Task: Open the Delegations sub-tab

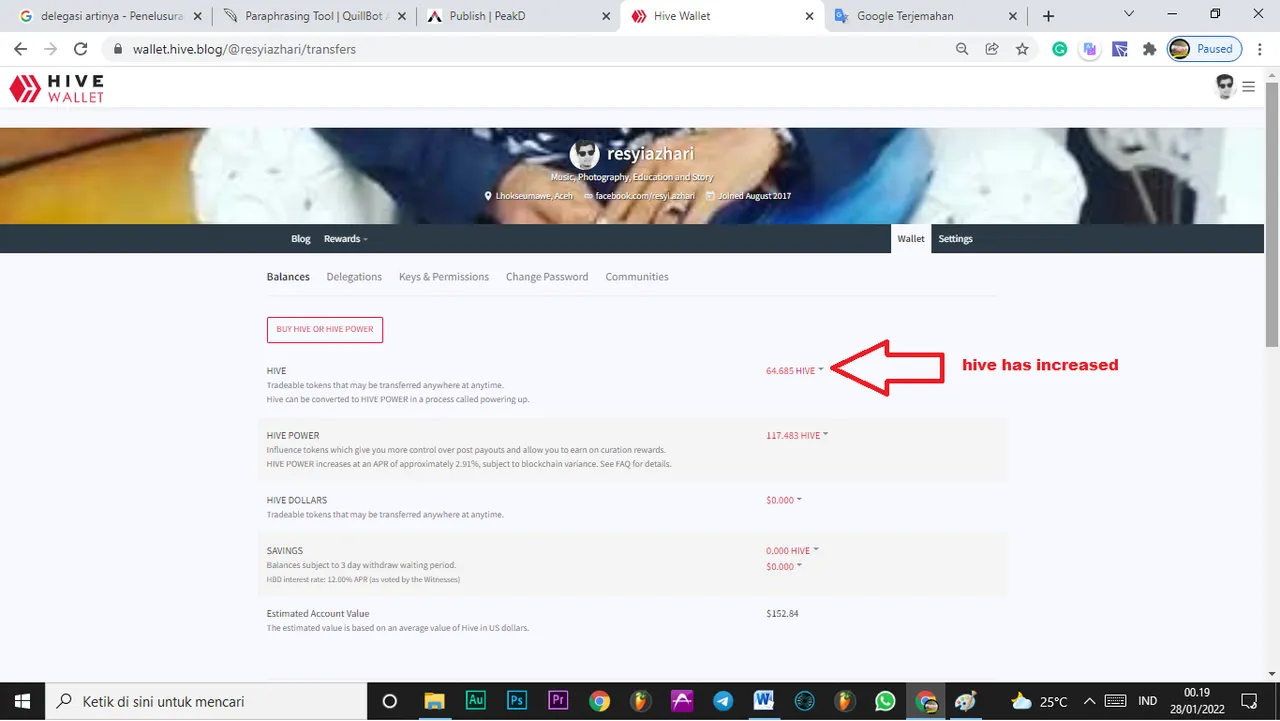Action: point(354,277)
